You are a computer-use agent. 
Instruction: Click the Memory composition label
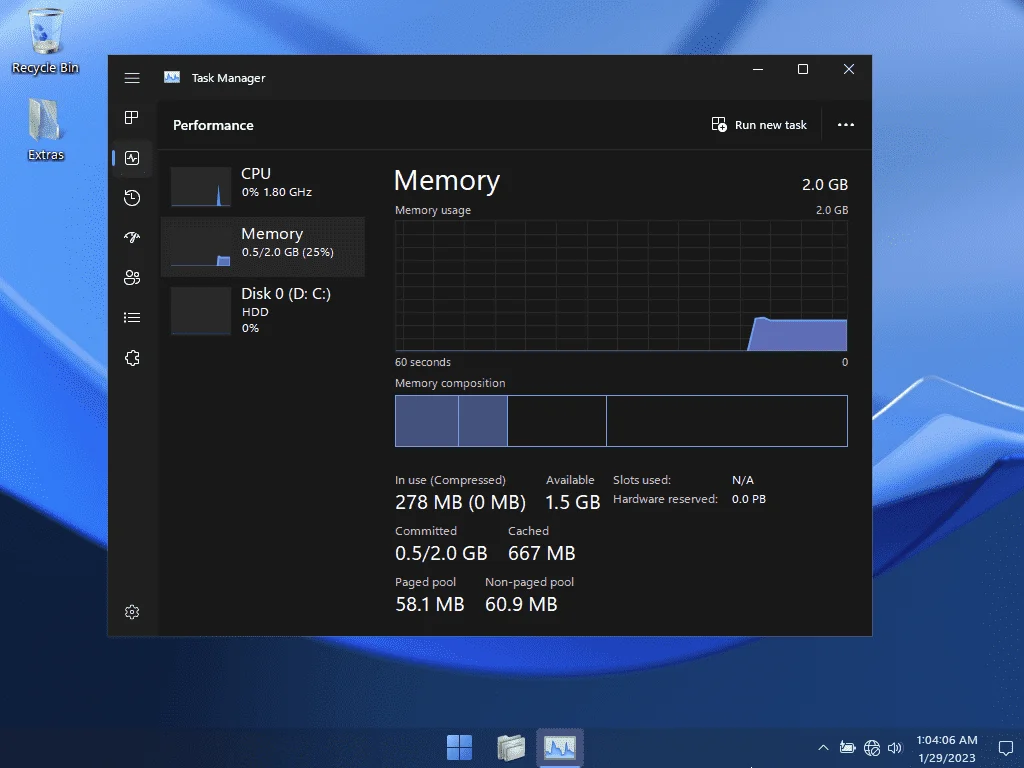(450, 383)
